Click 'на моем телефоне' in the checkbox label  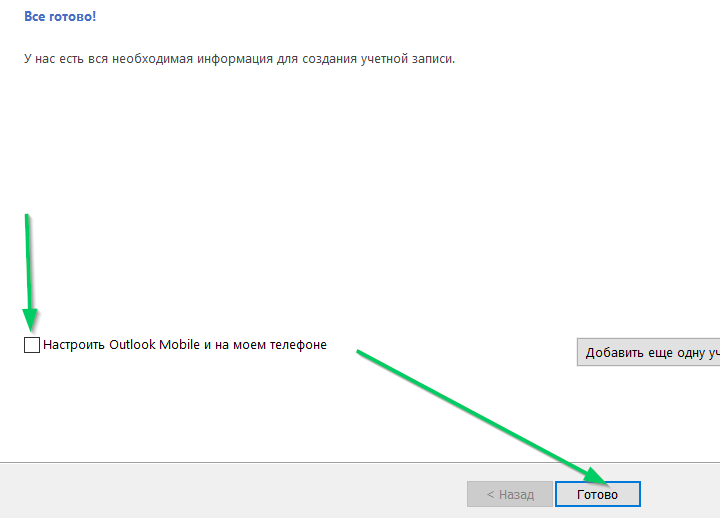click(273, 345)
